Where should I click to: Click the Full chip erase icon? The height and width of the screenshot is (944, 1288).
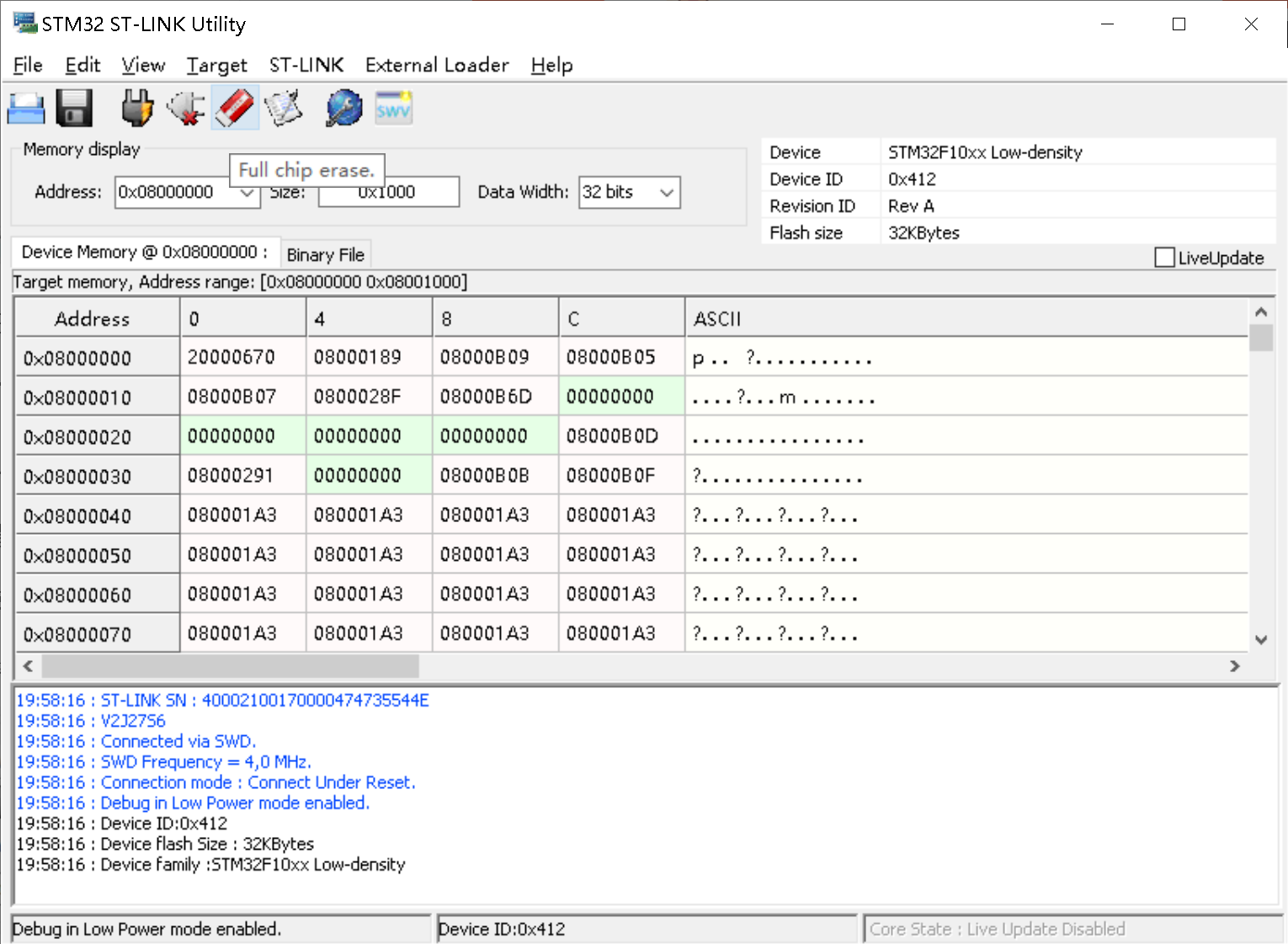pos(235,109)
